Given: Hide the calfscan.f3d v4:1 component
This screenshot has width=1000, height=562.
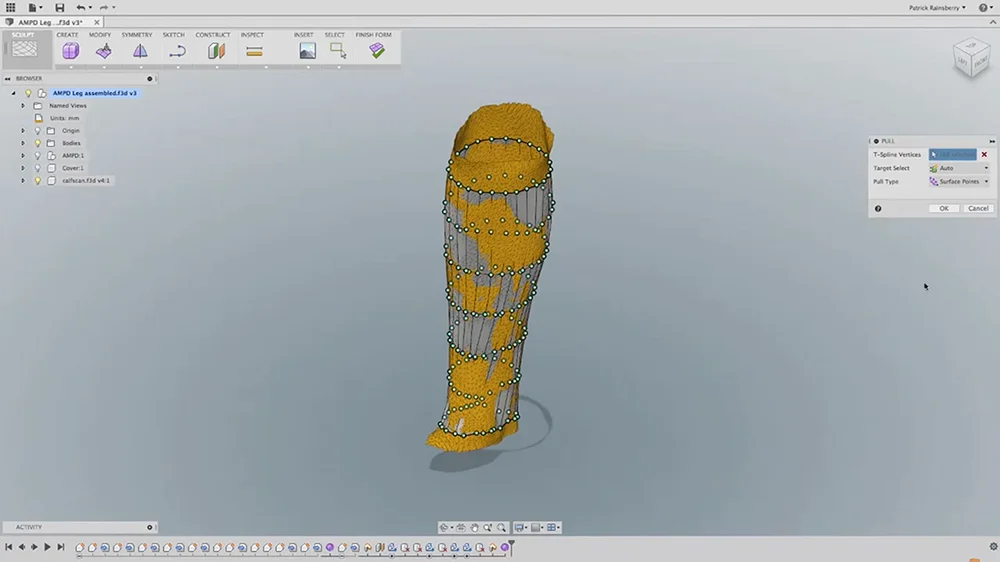Looking at the screenshot, I should pos(38,181).
